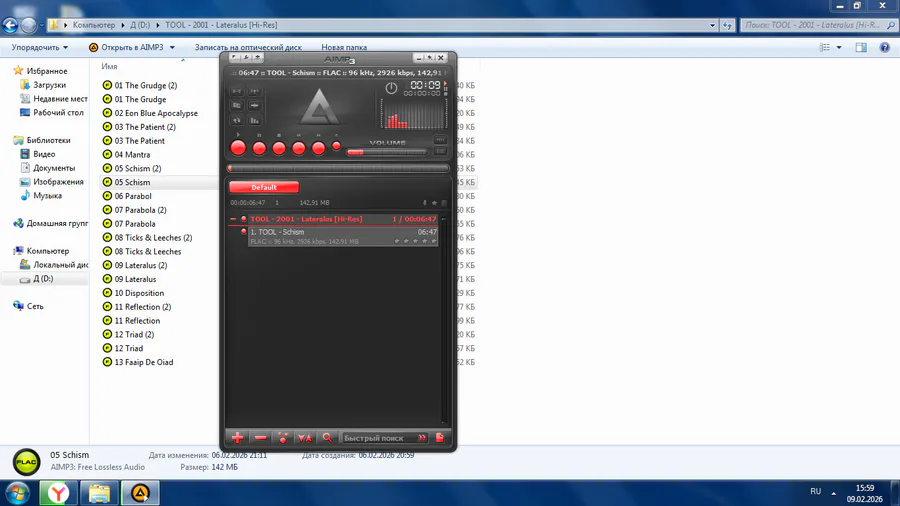Select track 1. TOOL - Schism in playlist
Image resolution: width=900 pixels, height=506 pixels.
click(343, 236)
